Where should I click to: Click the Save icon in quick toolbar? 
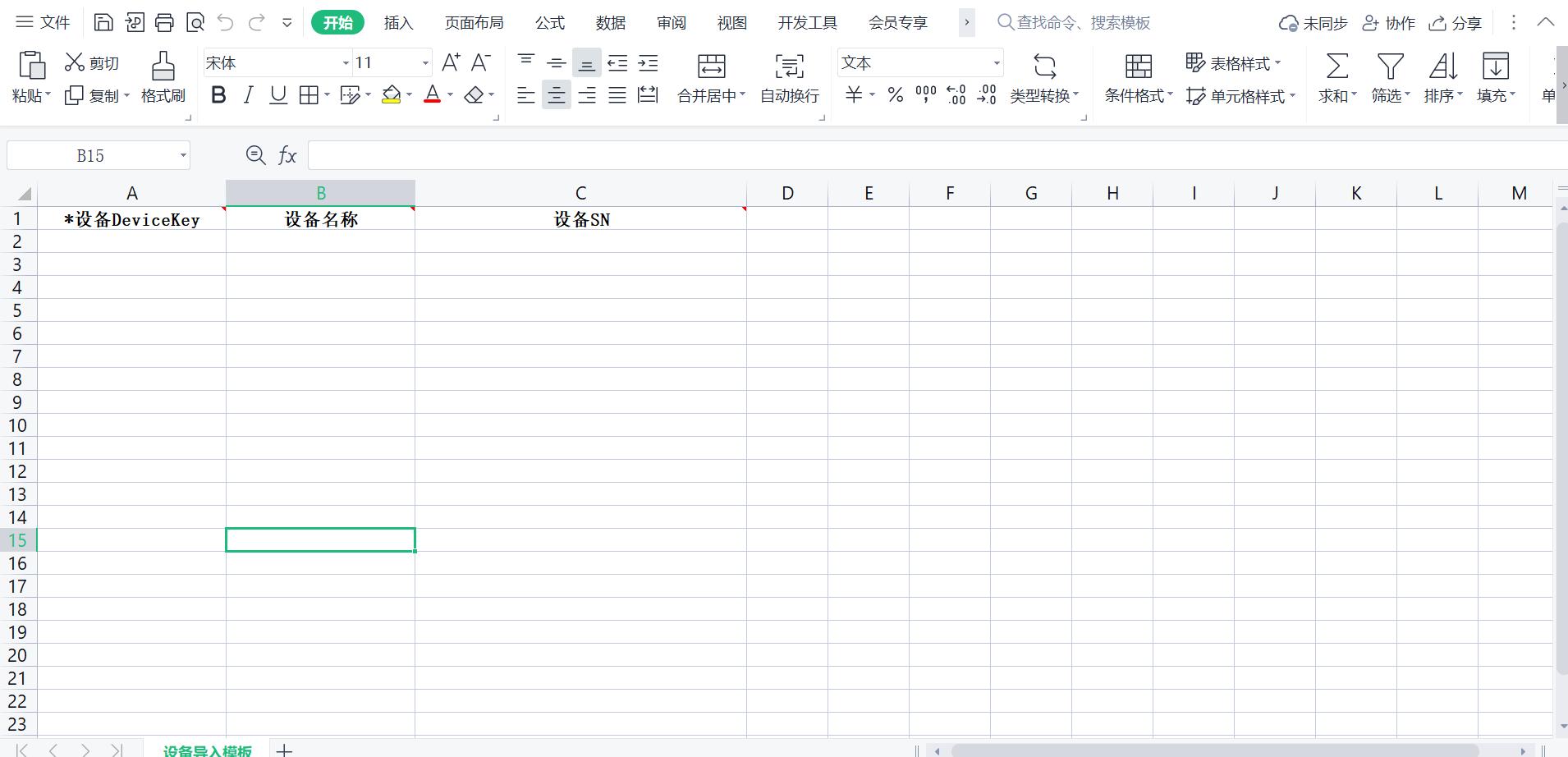tap(103, 22)
